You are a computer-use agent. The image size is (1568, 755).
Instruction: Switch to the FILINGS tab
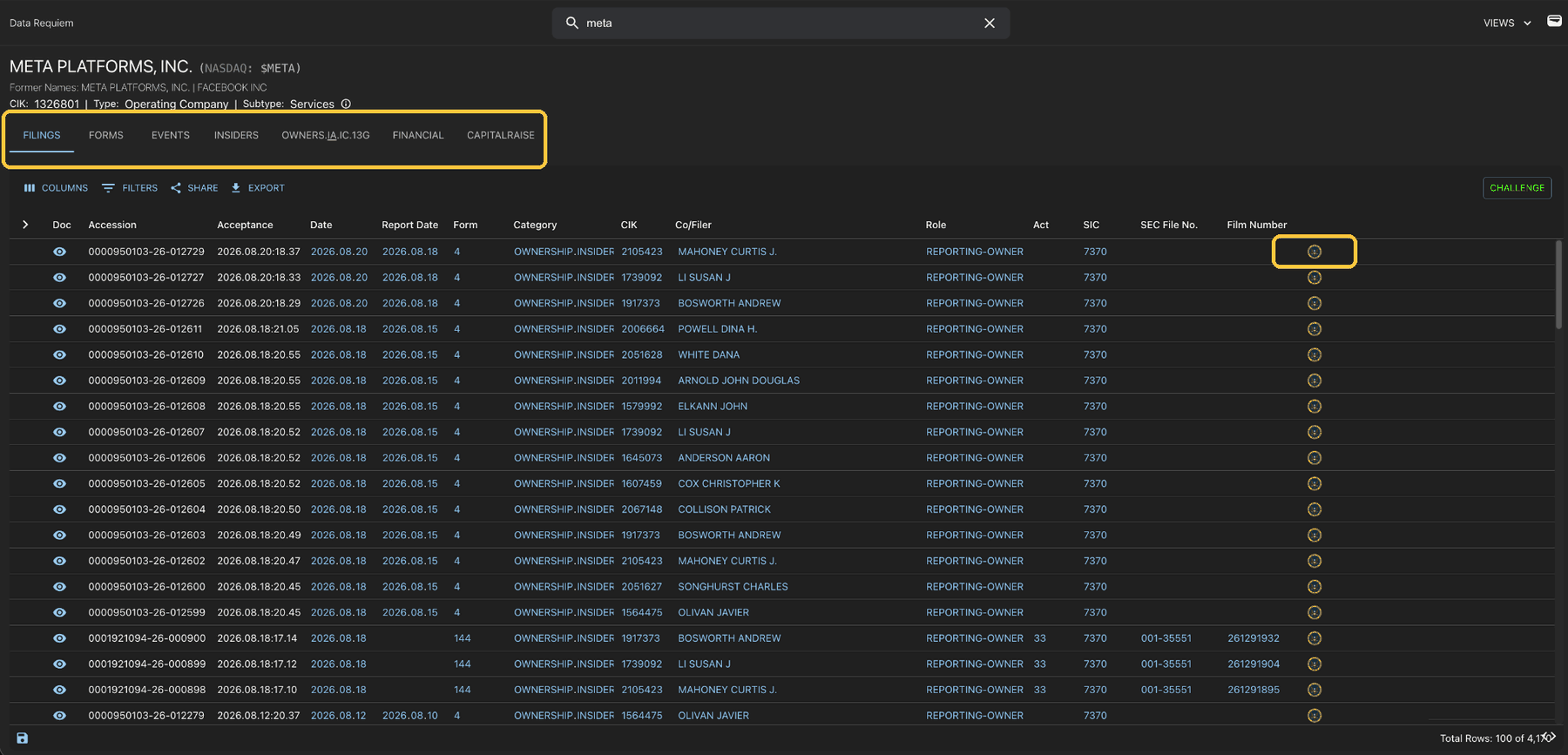tap(42, 136)
